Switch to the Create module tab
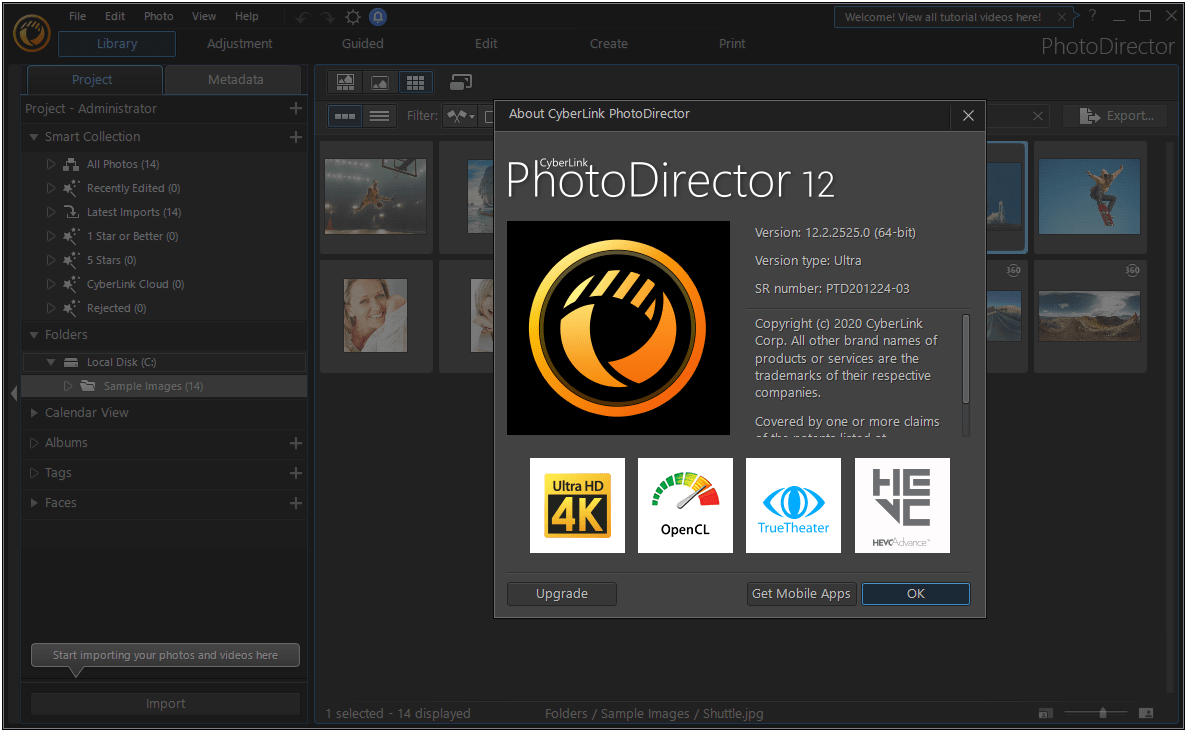 609,44
